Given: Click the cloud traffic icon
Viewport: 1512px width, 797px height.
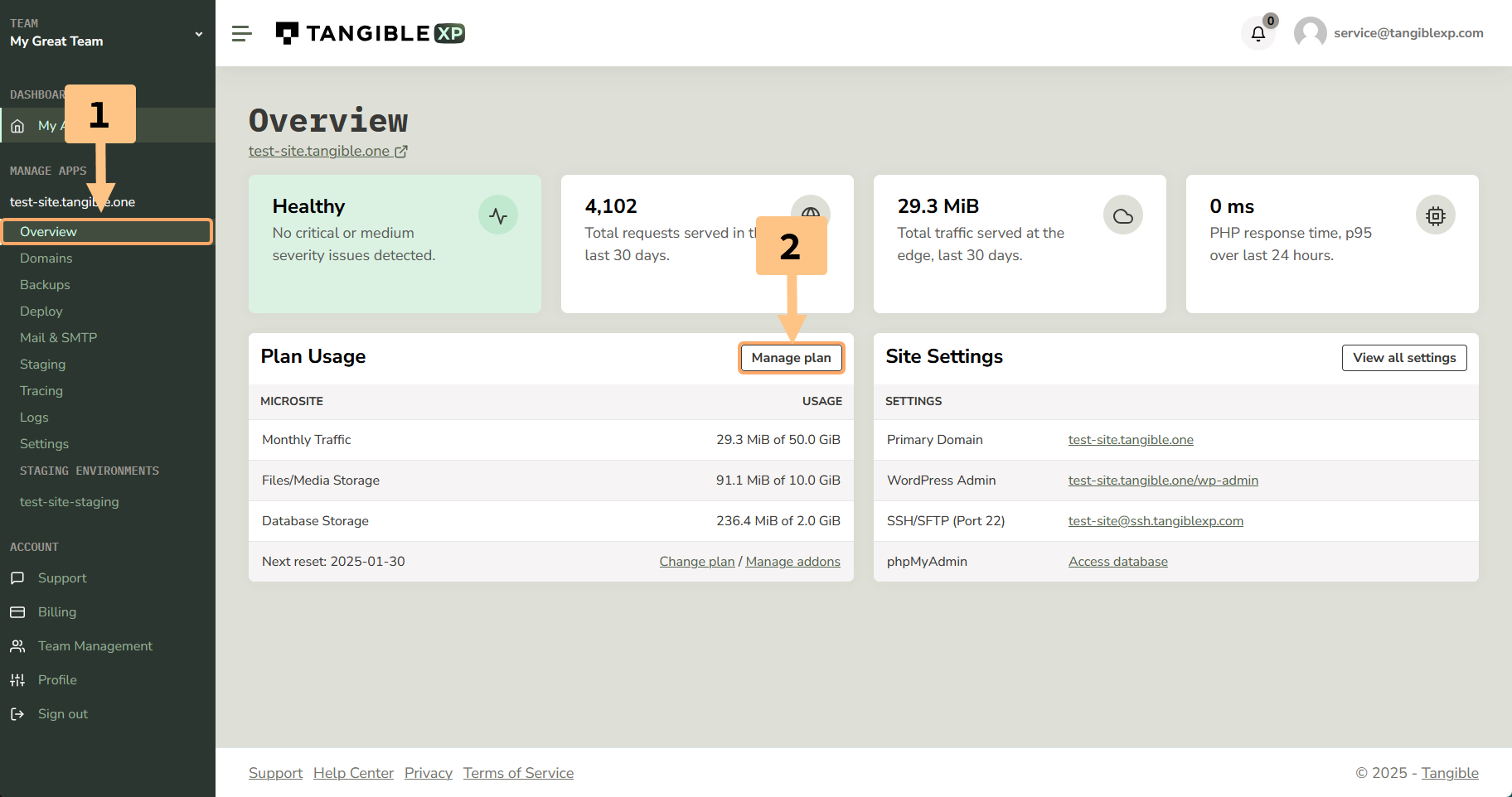Looking at the screenshot, I should 1123,215.
